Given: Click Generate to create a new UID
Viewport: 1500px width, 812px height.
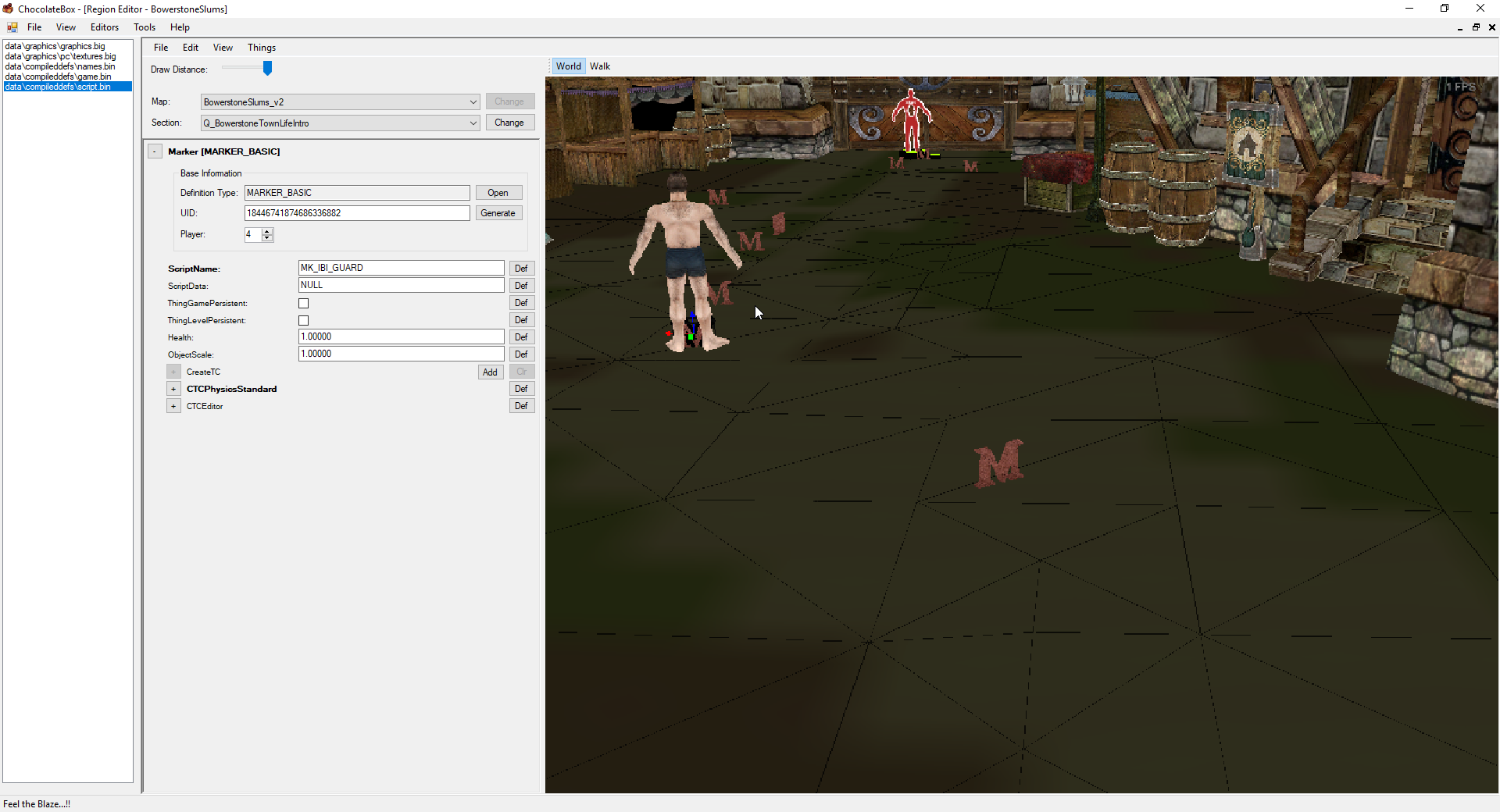Looking at the screenshot, I should pyautogui.click(x=498, y=213).
